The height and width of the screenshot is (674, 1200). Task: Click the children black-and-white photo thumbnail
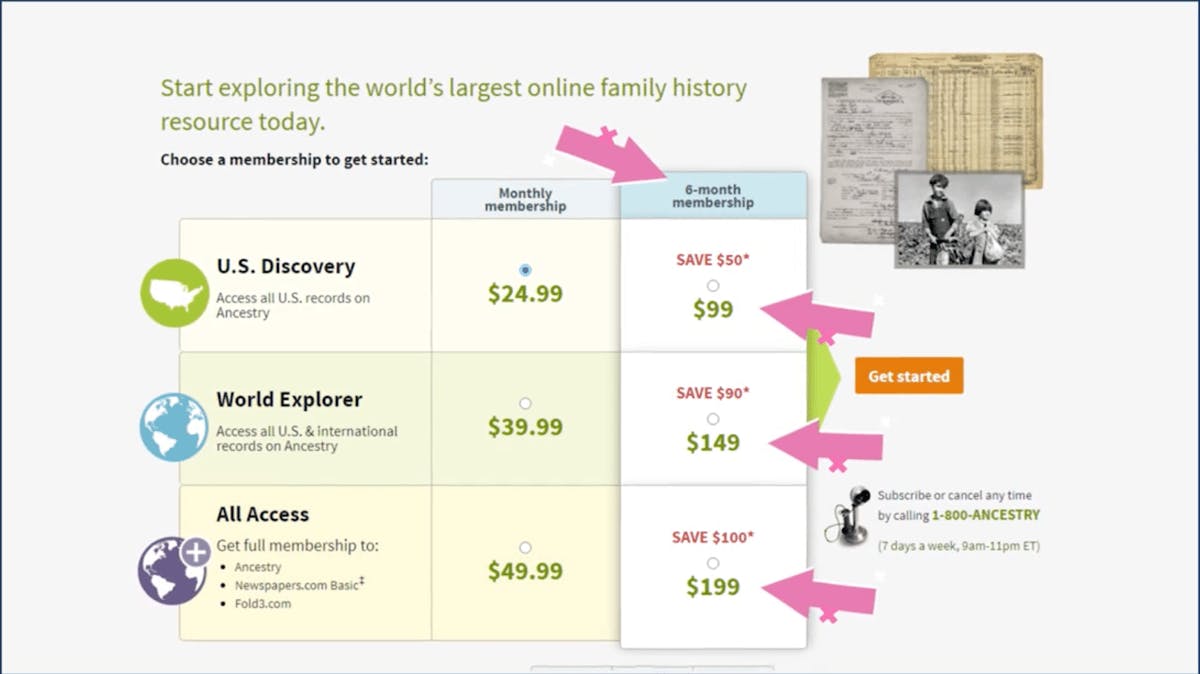(x=958, y=219)
